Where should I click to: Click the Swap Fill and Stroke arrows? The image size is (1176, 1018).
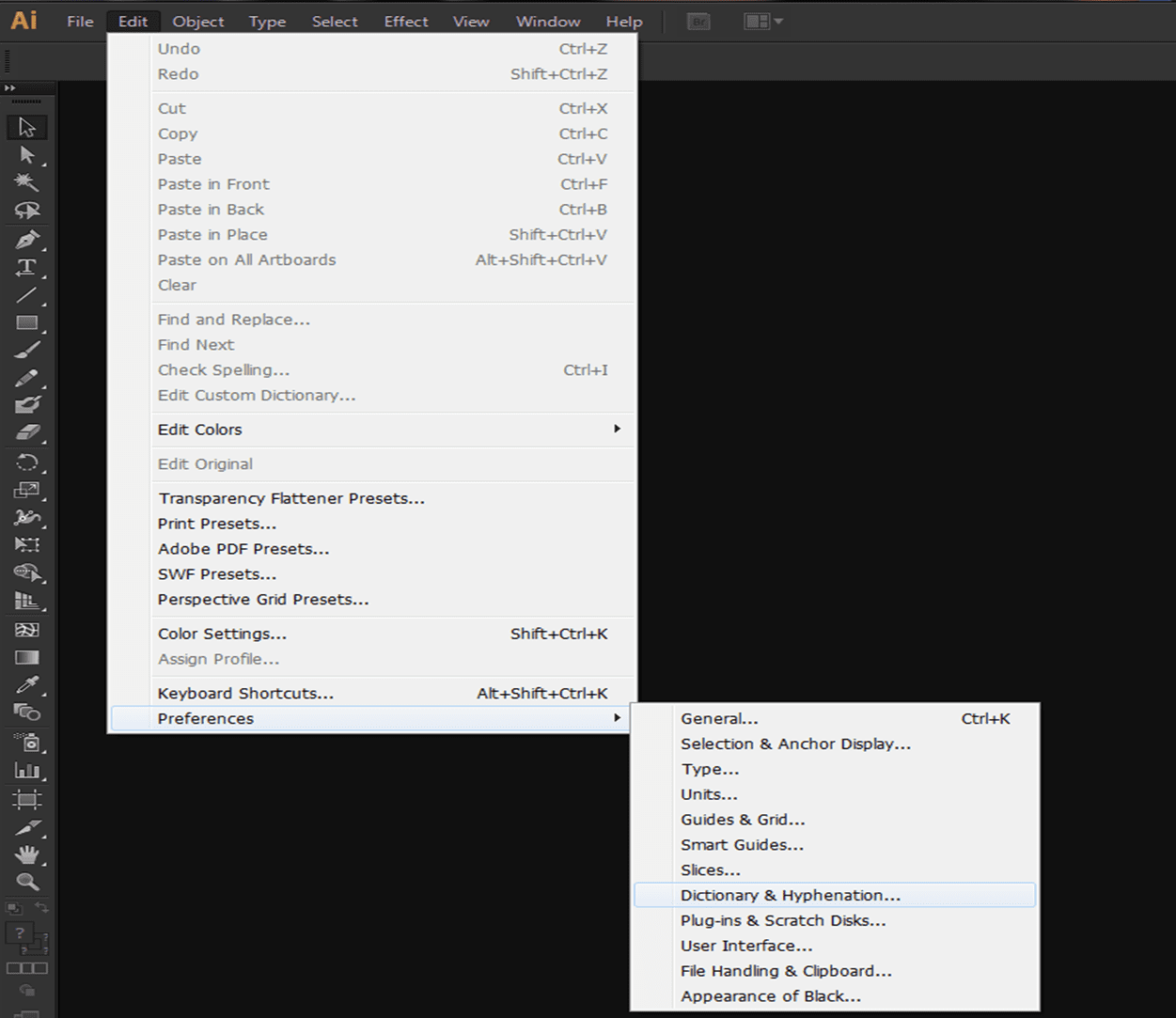(41, 908)
